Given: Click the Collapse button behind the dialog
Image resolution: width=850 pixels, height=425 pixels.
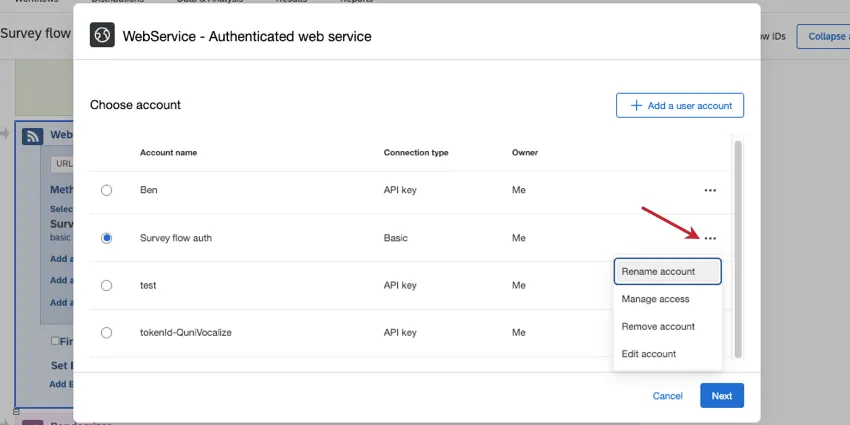Looking at the screenshot, I should pos(825,36).
